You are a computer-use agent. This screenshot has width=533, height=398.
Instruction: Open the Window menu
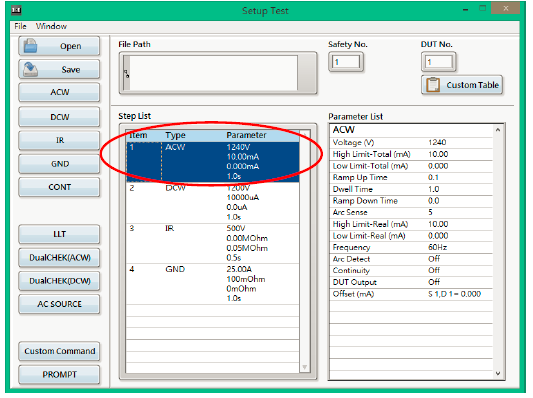[x=51, y=26]
